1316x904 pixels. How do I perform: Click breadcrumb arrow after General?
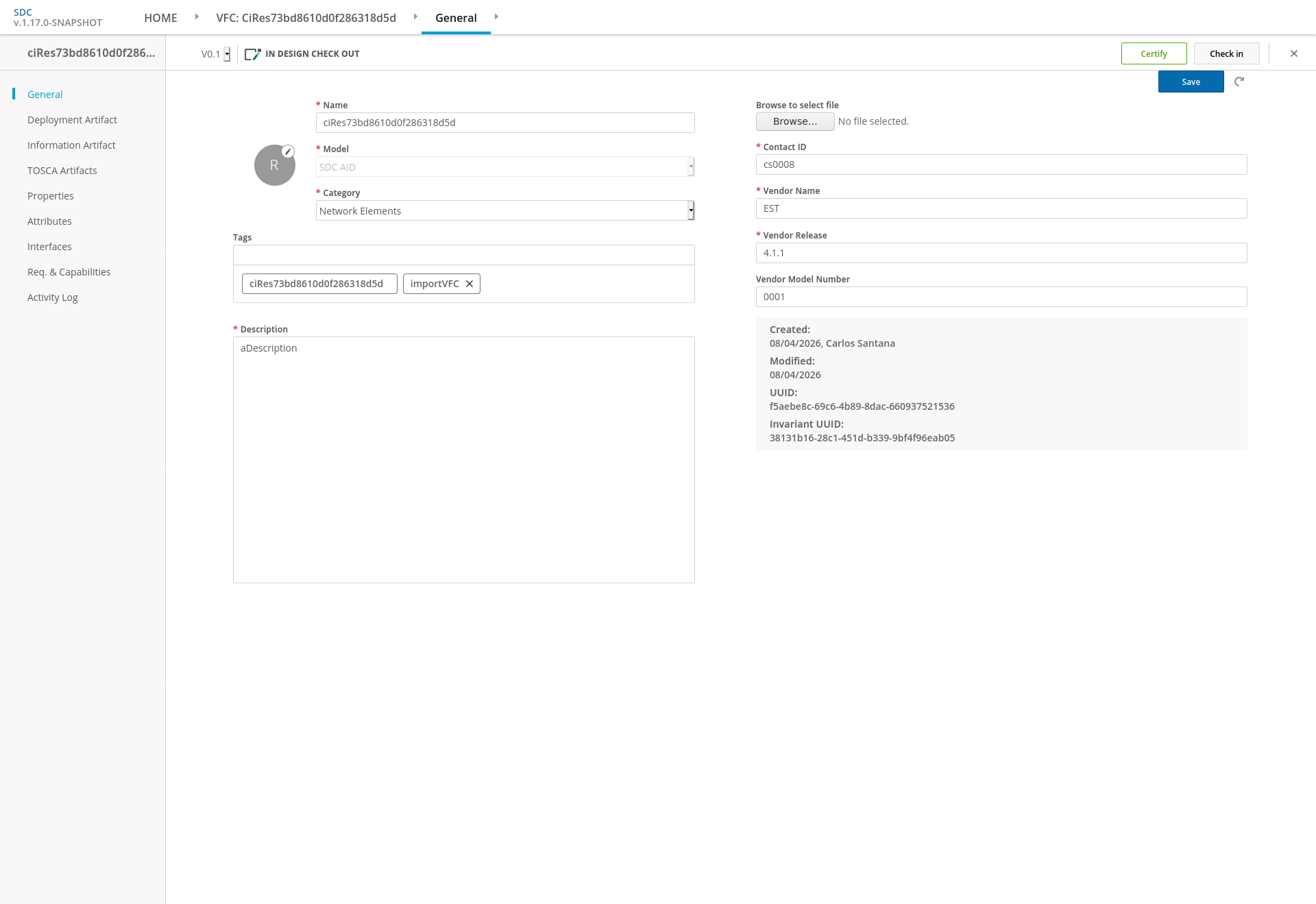[496, 16]
